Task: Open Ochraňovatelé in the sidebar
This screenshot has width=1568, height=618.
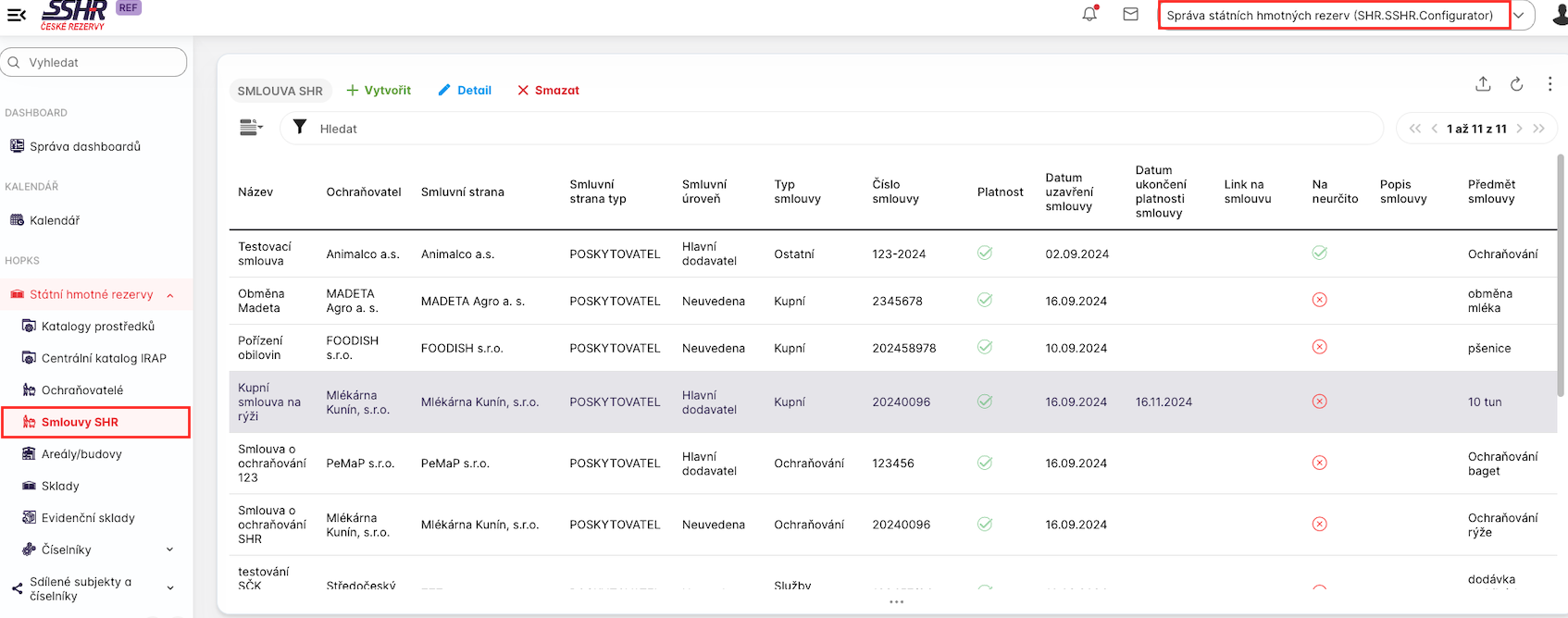Action: pyautogui.click(x=81, y=390)
